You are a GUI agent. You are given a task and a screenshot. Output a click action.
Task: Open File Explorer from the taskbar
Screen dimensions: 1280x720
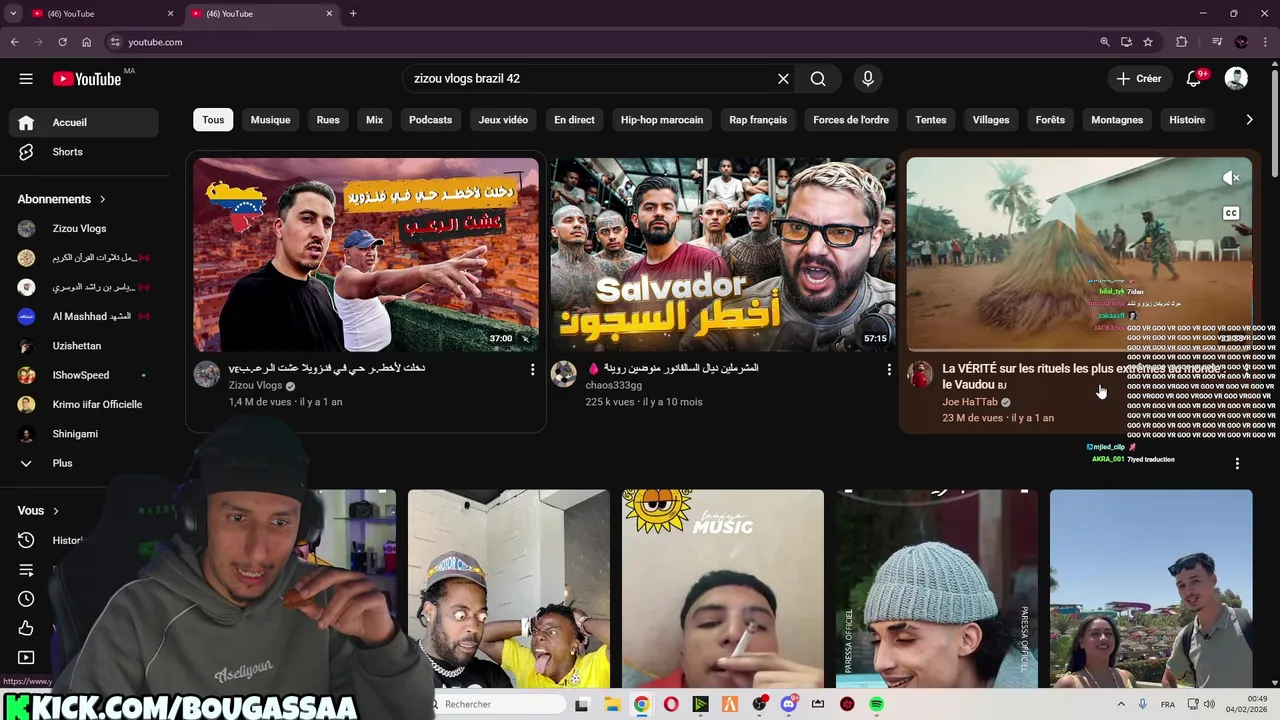[x=611, y=705]
